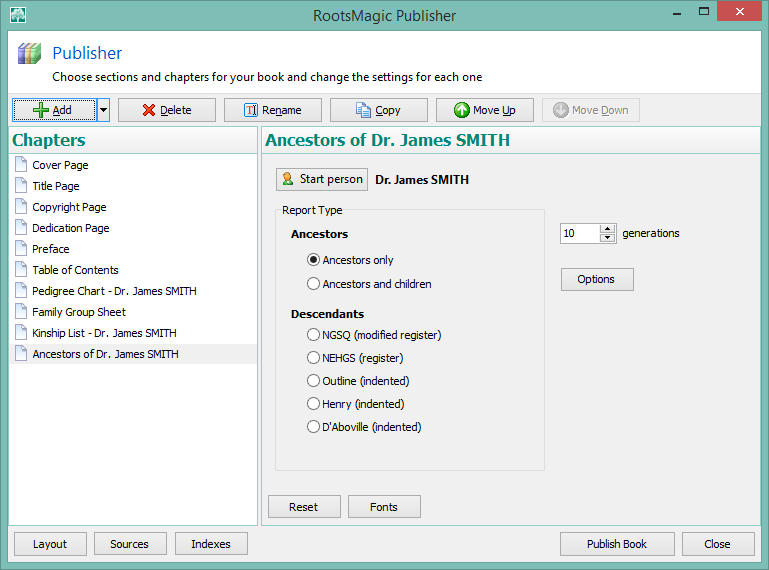Open Fonts settings

(x=384, y=507)
